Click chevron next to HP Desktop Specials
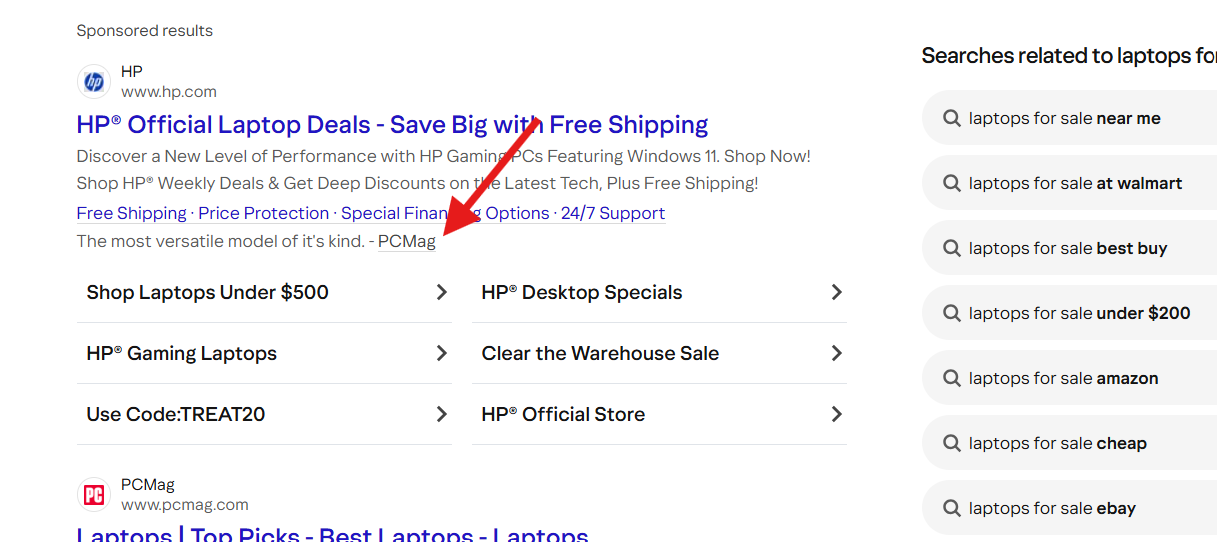Image resolution: width=1217 pixels, height=542 pixels. pyautogui.click(x=837, y=292)
